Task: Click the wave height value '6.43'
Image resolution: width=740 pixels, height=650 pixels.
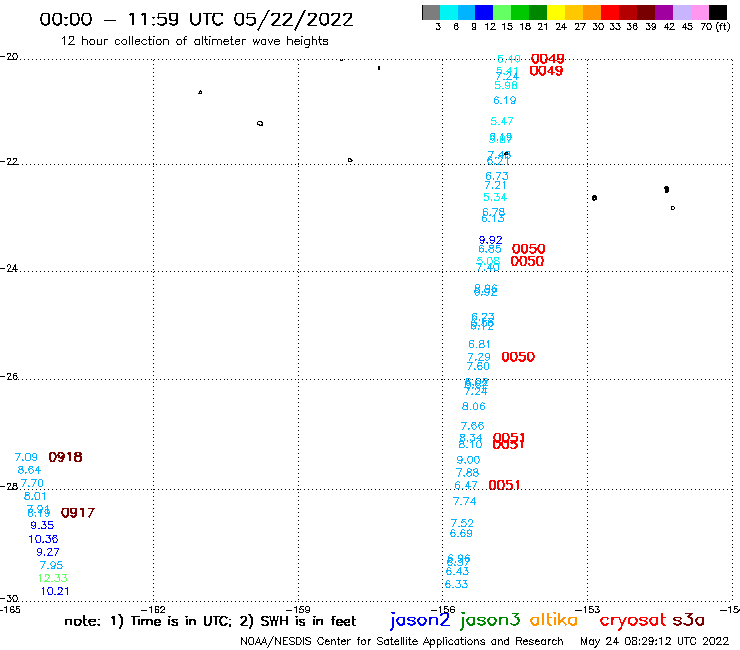Action: [x=457, y=572]
